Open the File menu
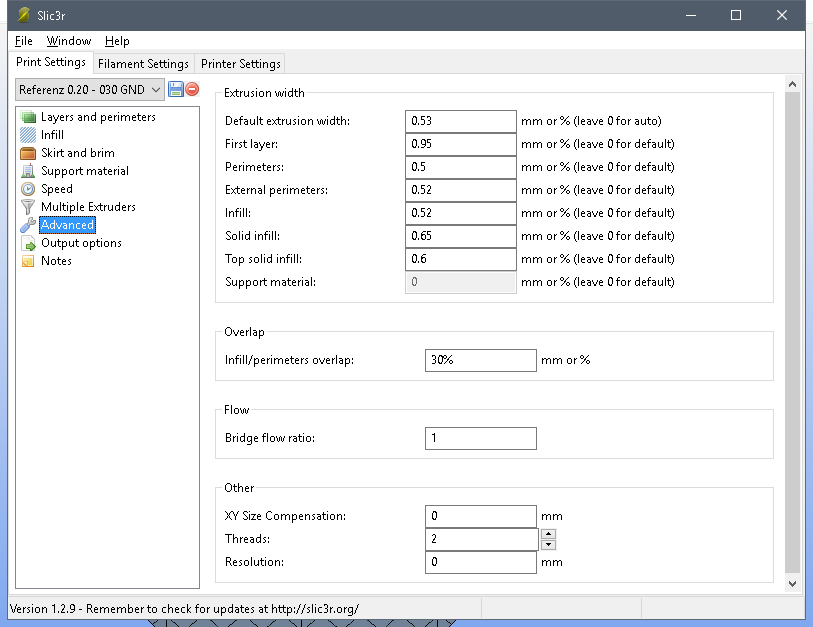 (x=24, y=41)
